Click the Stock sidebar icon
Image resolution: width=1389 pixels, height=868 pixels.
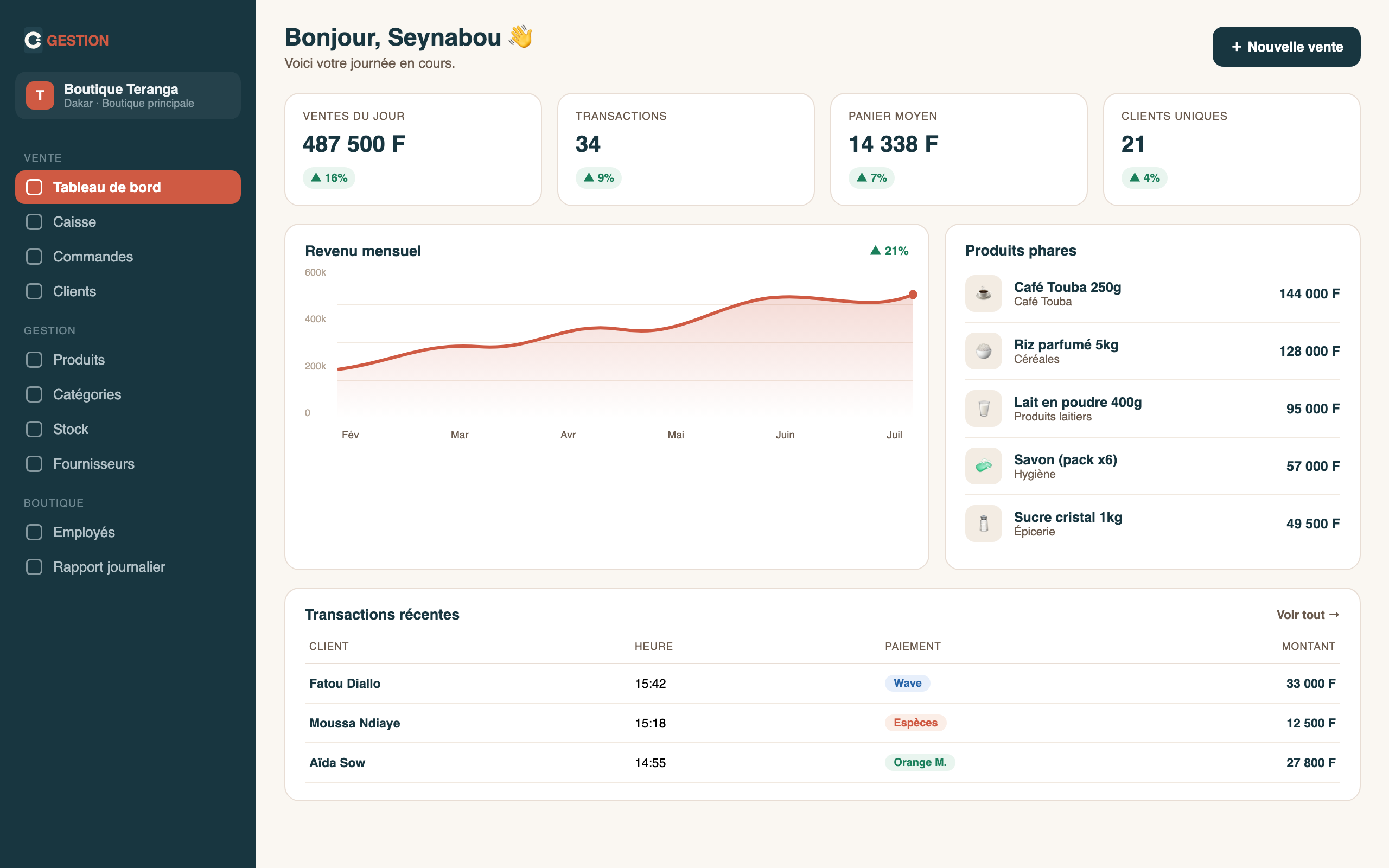(x=34, y=430)
